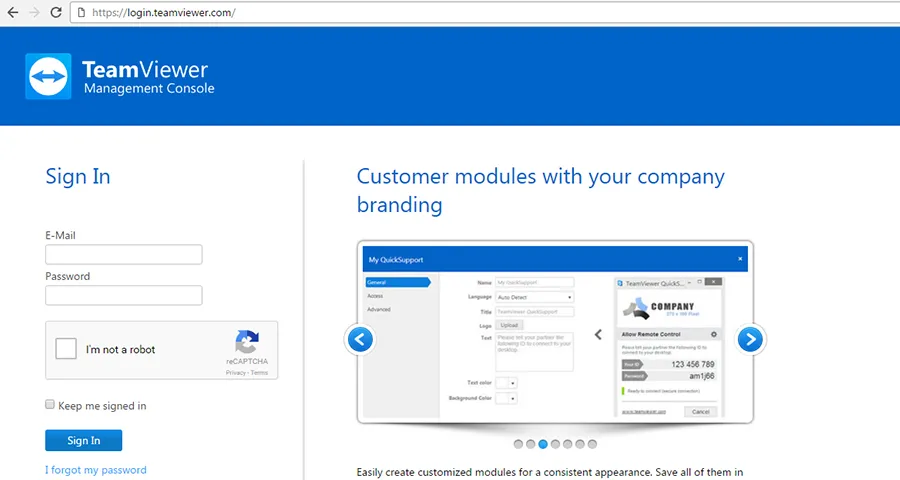Click the page info icon in address bar
Image resolution: width=900 pixels, height=480 pixels.
(x=82, y=12)
